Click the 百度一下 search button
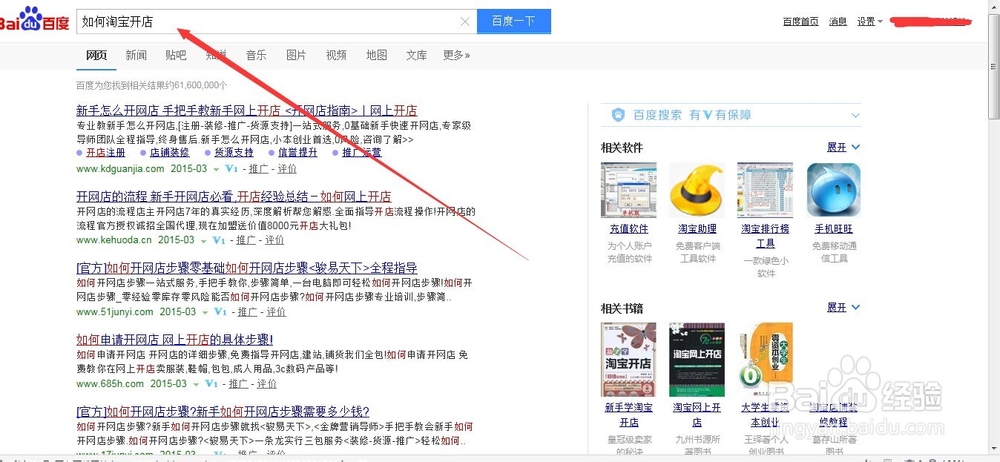1000x462 pixels. pyautogui.click(x=513, y=22)
